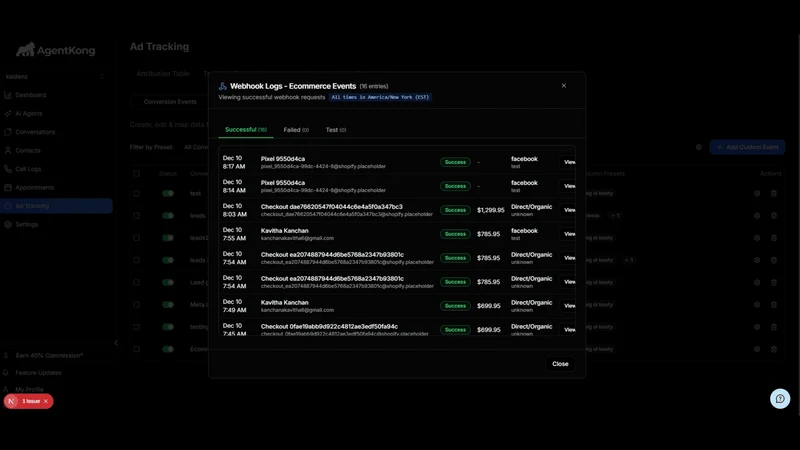Open the 1 Issue error badge

coord(28,401)
